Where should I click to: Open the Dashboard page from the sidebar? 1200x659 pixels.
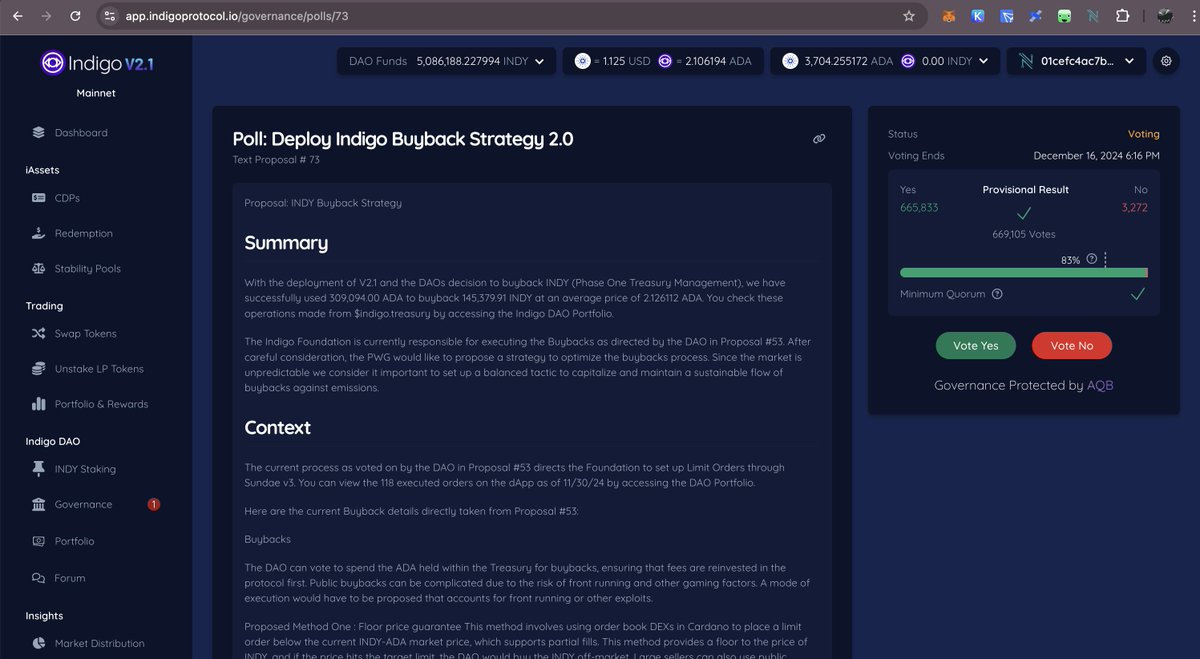[x=81, y=132]
